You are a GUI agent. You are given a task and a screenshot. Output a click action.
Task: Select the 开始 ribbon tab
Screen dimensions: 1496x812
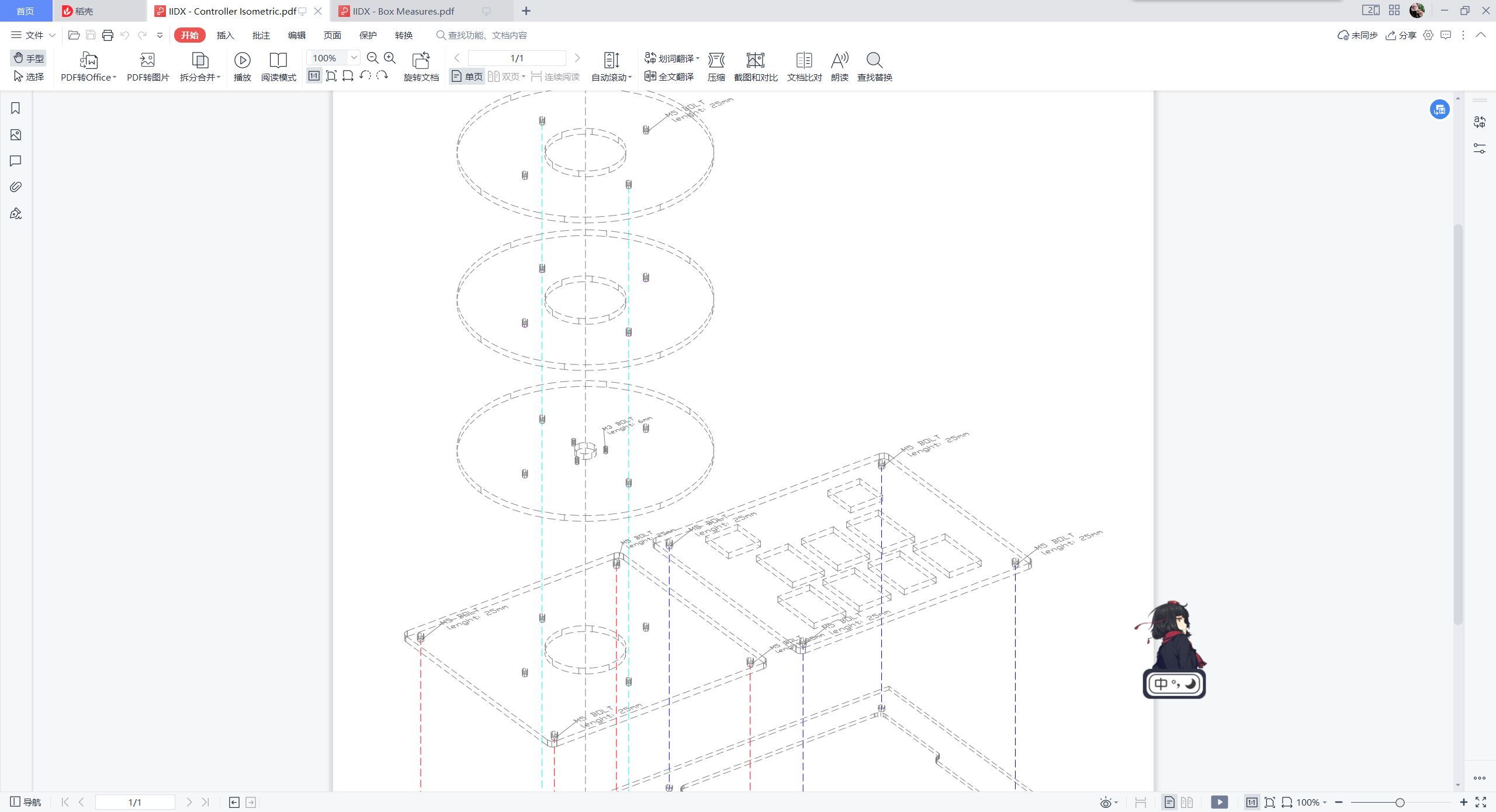coord(189,35)
